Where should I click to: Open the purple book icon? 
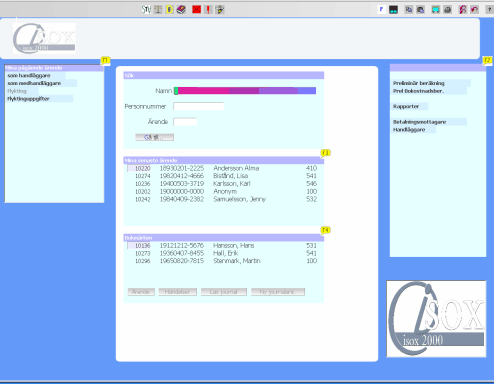181,9
